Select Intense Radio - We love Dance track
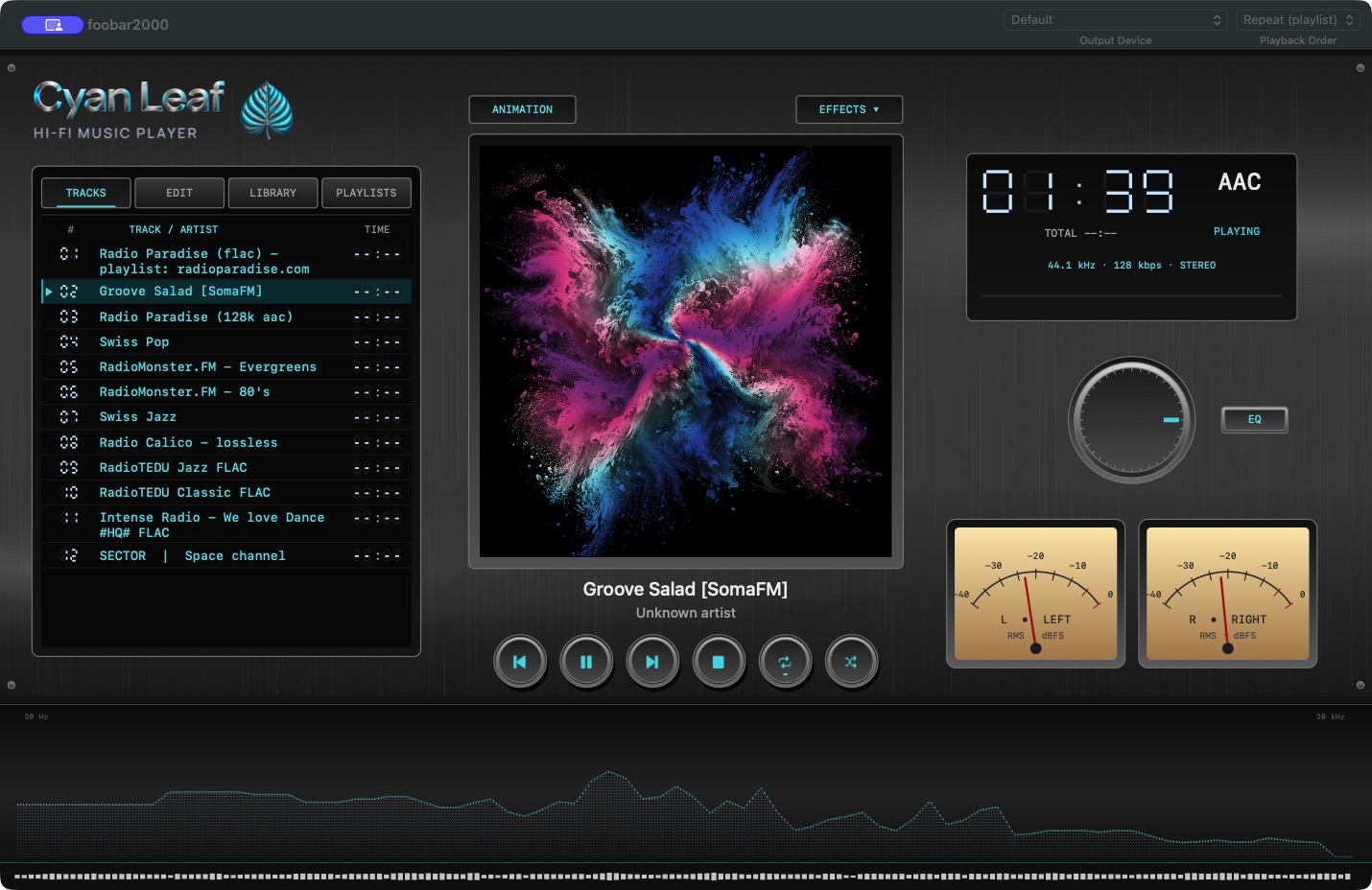The image size is (1372, 890). (x=226, y=525)
